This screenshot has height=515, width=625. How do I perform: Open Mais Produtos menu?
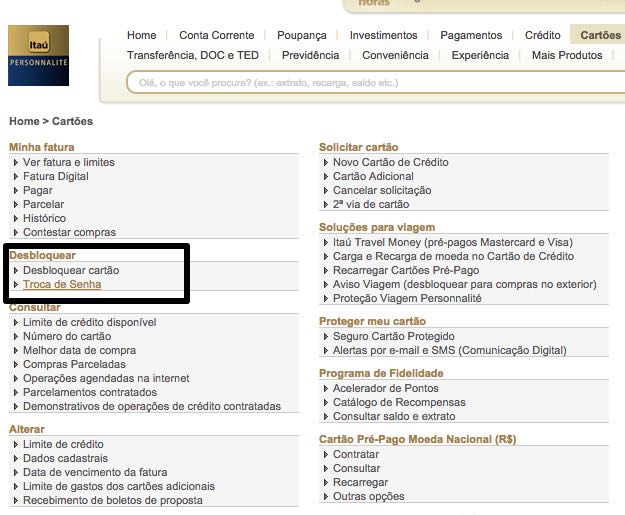[567, 55]
